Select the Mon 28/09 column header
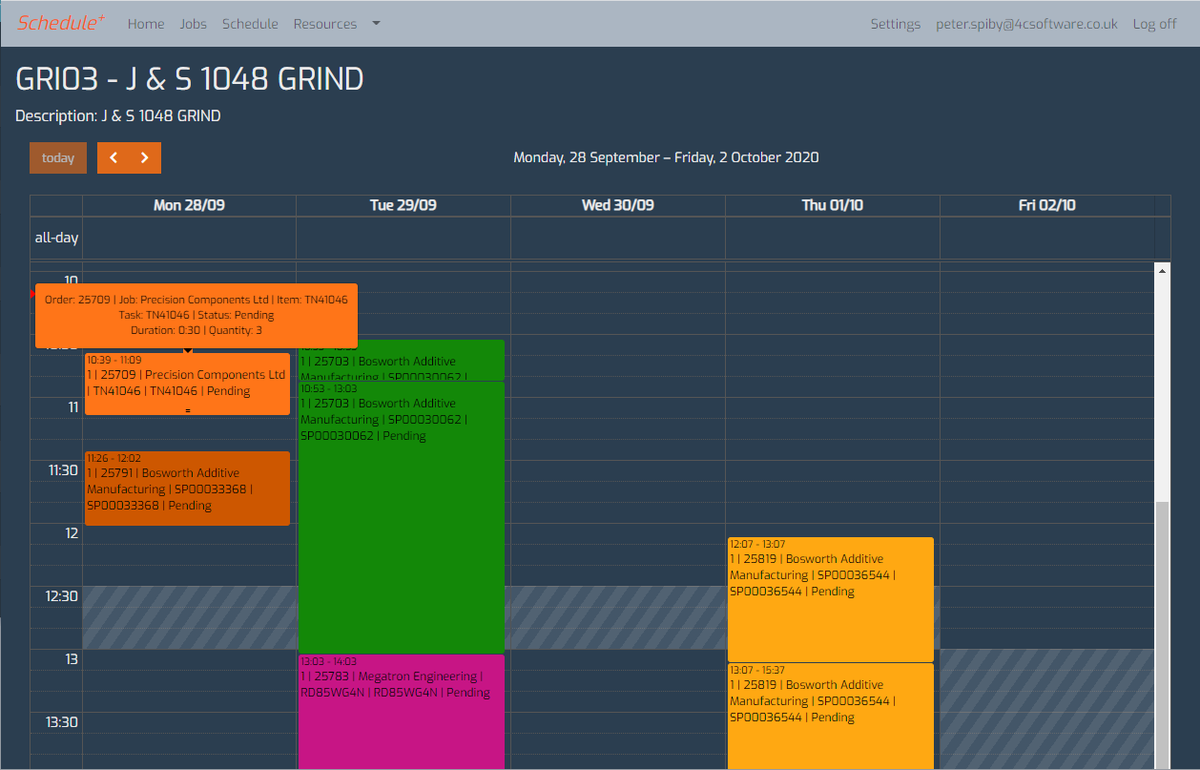 189,205
